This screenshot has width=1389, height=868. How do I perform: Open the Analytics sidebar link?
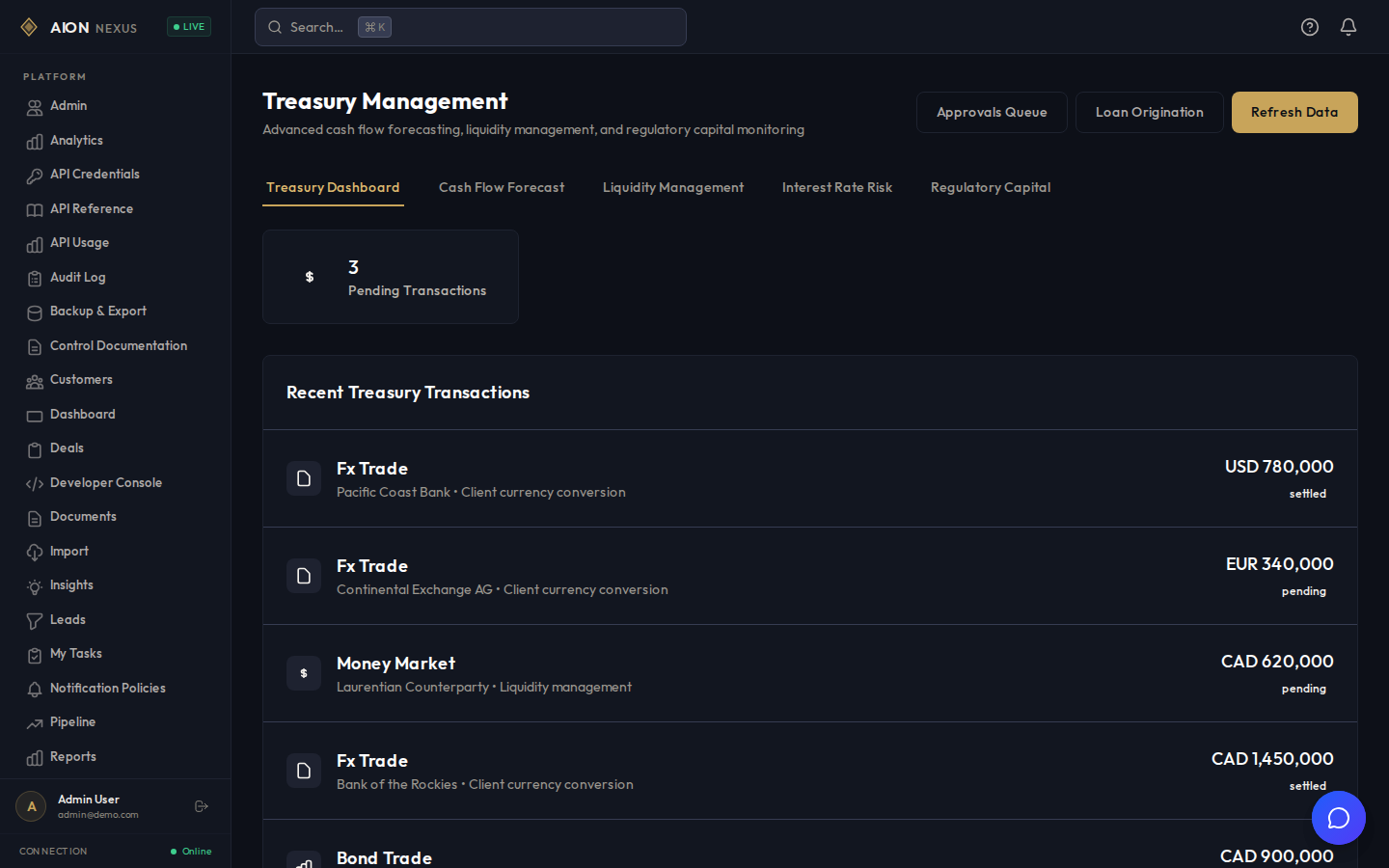[116, 141]
